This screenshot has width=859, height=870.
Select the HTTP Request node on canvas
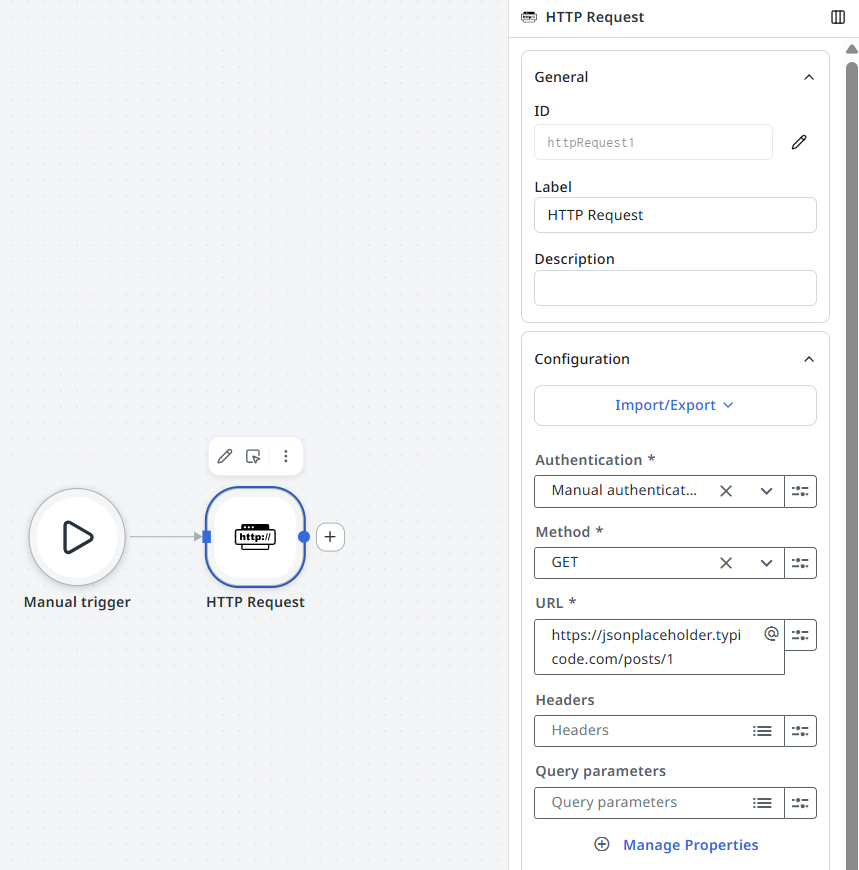coord(255,537)
